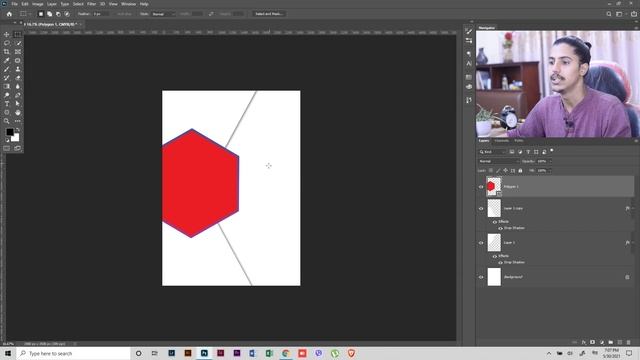Toggle Drop Shadow visibility under Layer 1
The image size is (640, 360).
[x=500, y=262]
